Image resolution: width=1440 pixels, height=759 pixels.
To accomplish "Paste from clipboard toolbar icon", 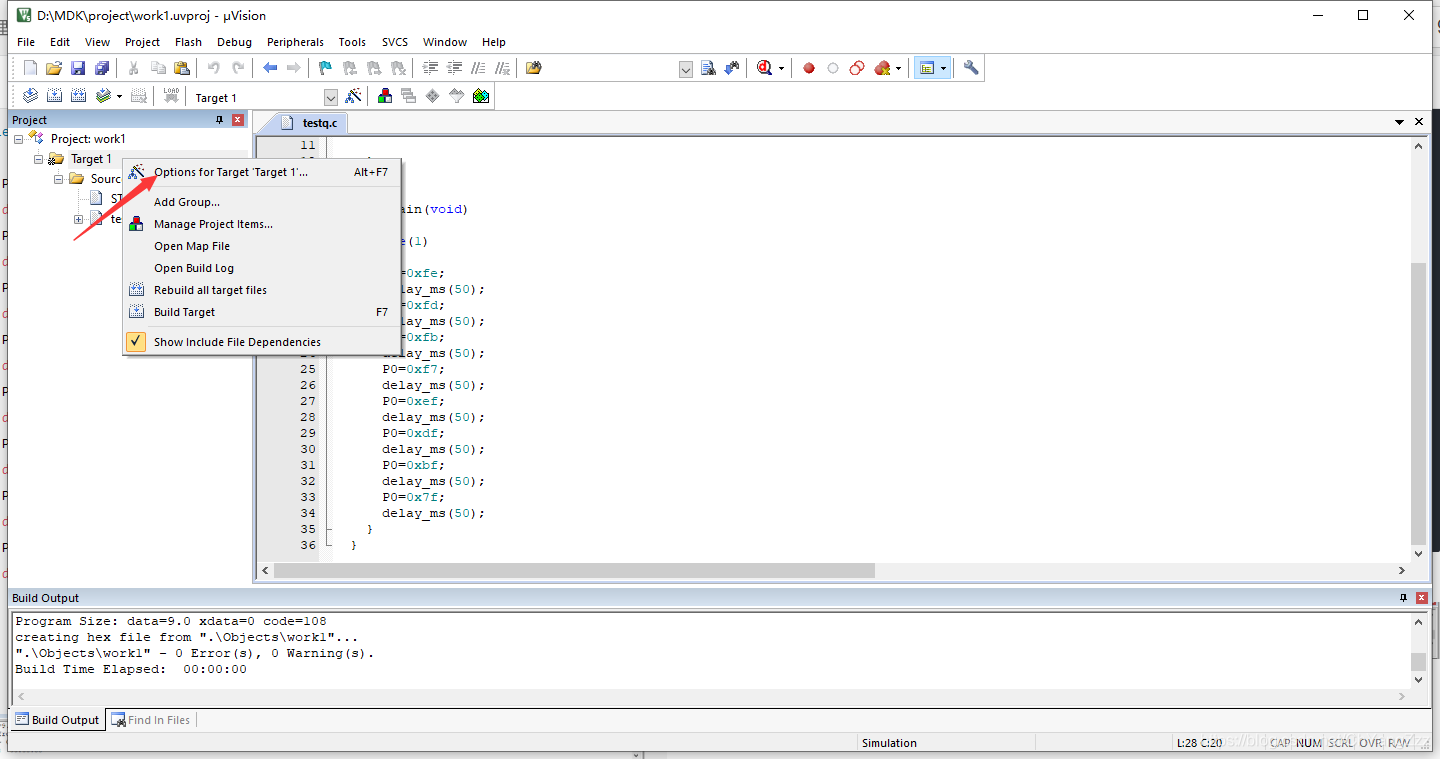I will click(182, 68).
